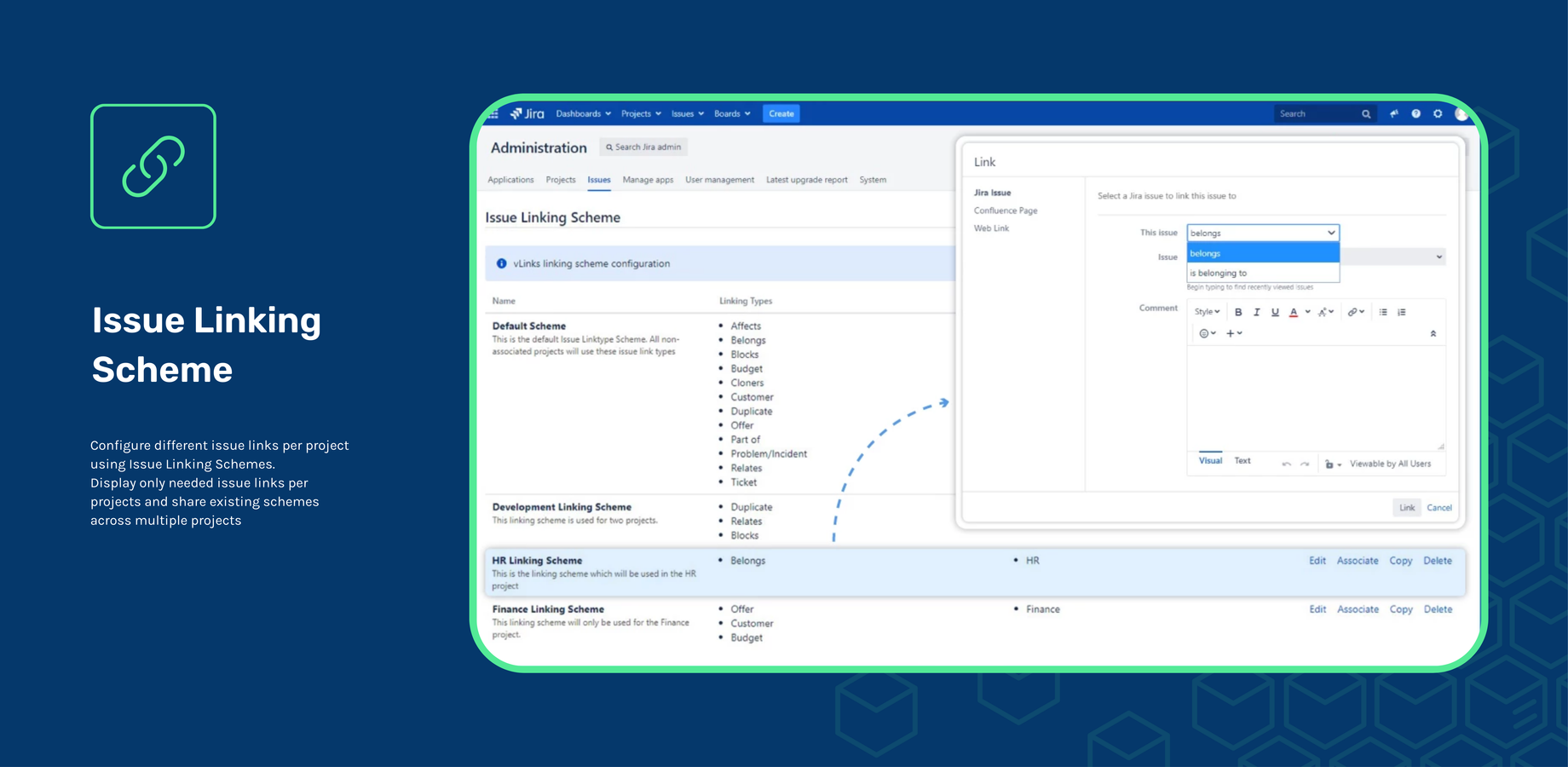Select Jira Issue in Link dialog sidebar
The image size is (1568, 767).
click(x=992, y=193)
